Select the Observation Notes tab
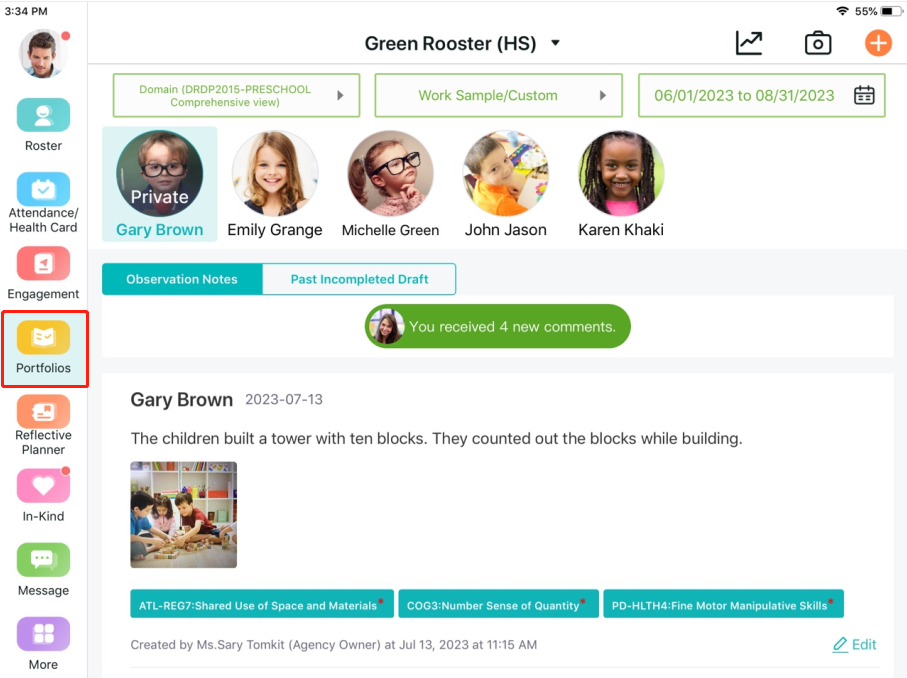 click(182, 279)
